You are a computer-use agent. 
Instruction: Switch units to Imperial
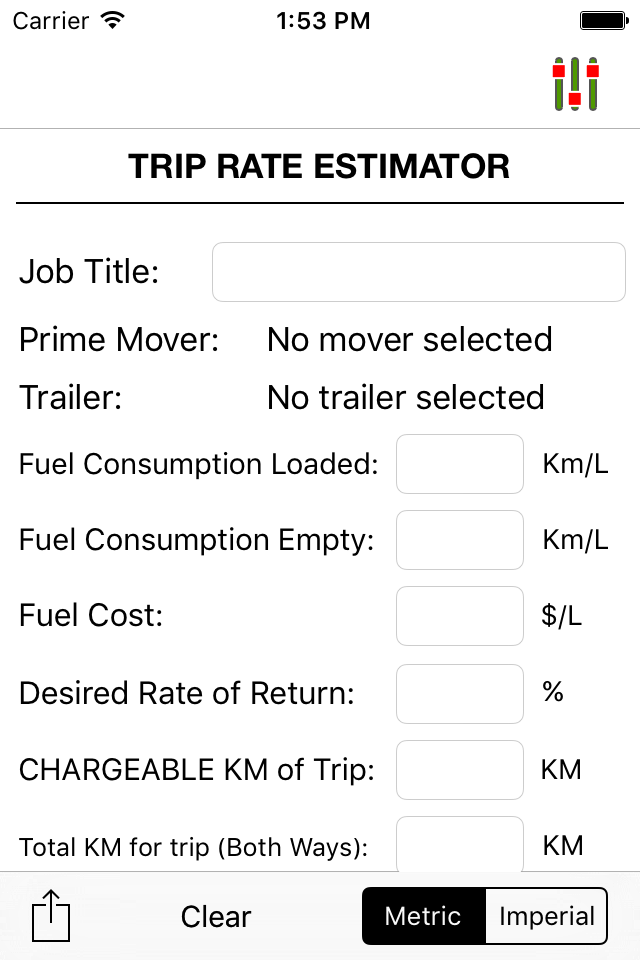coord(546,916)
